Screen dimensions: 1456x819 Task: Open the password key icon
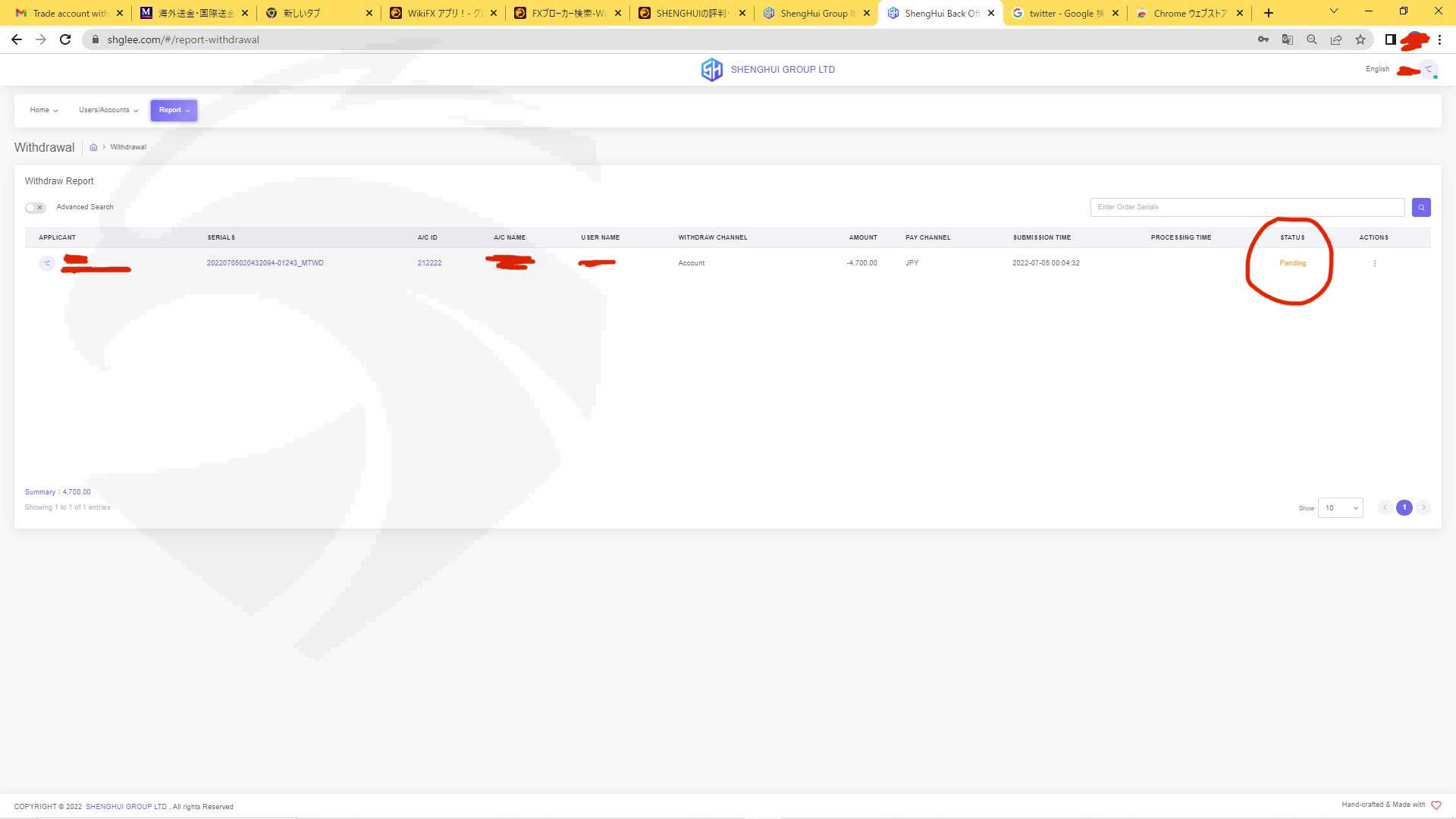click(x=1263, y=39)
